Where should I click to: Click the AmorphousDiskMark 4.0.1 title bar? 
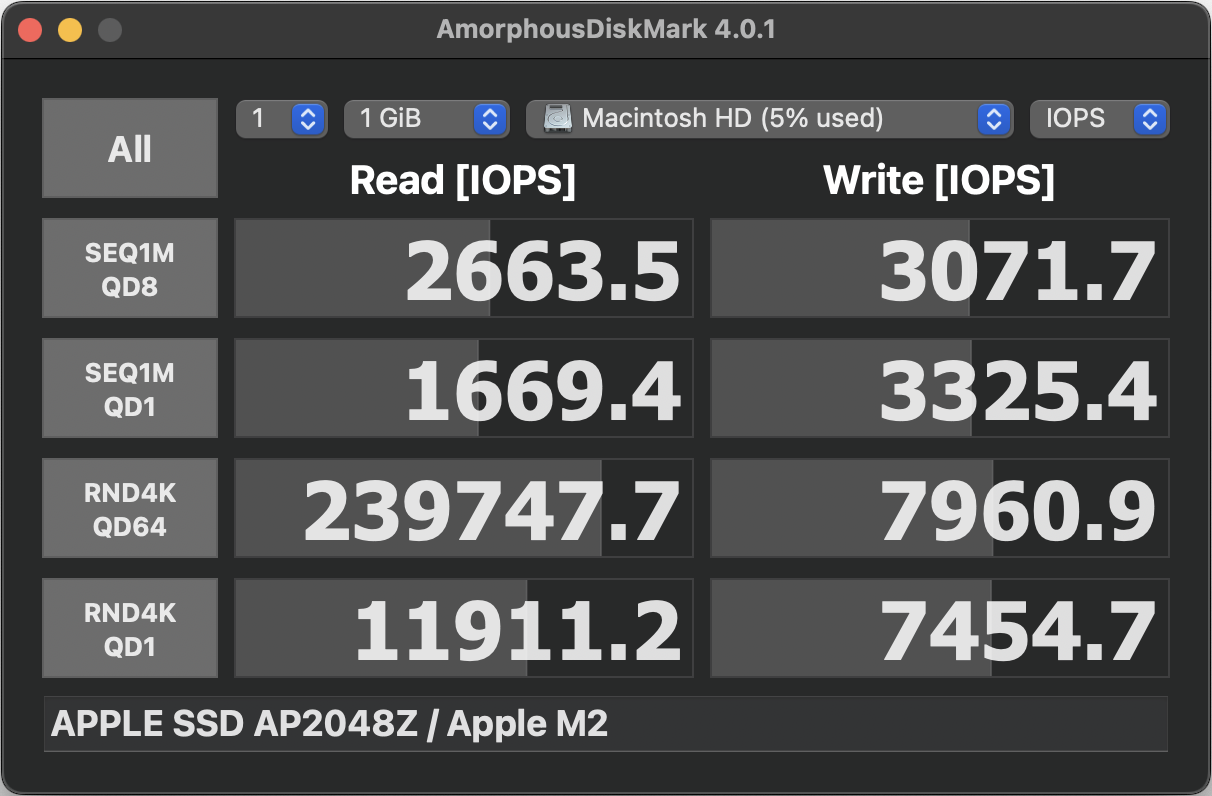coord(606,30)
